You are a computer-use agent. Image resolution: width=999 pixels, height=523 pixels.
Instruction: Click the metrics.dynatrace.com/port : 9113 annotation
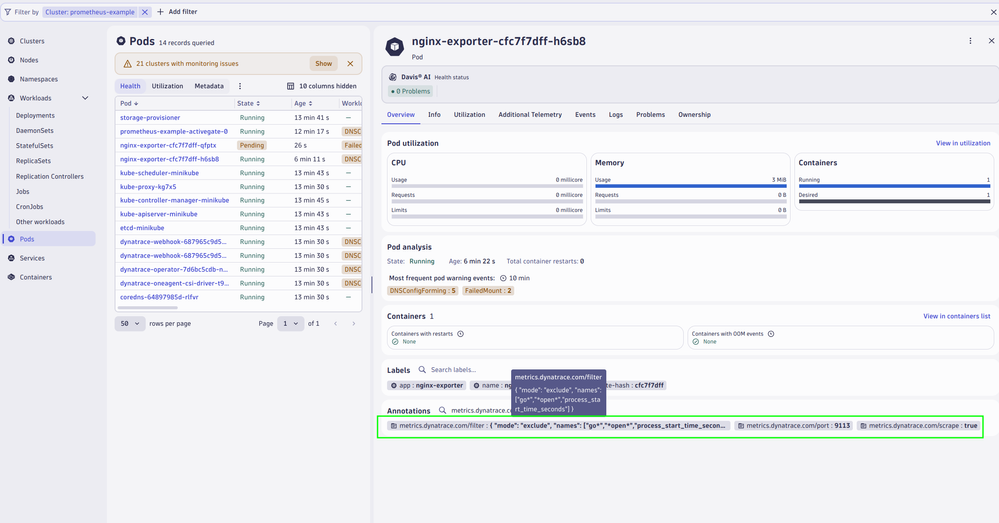pyautogui.click(x=794, y=426)
